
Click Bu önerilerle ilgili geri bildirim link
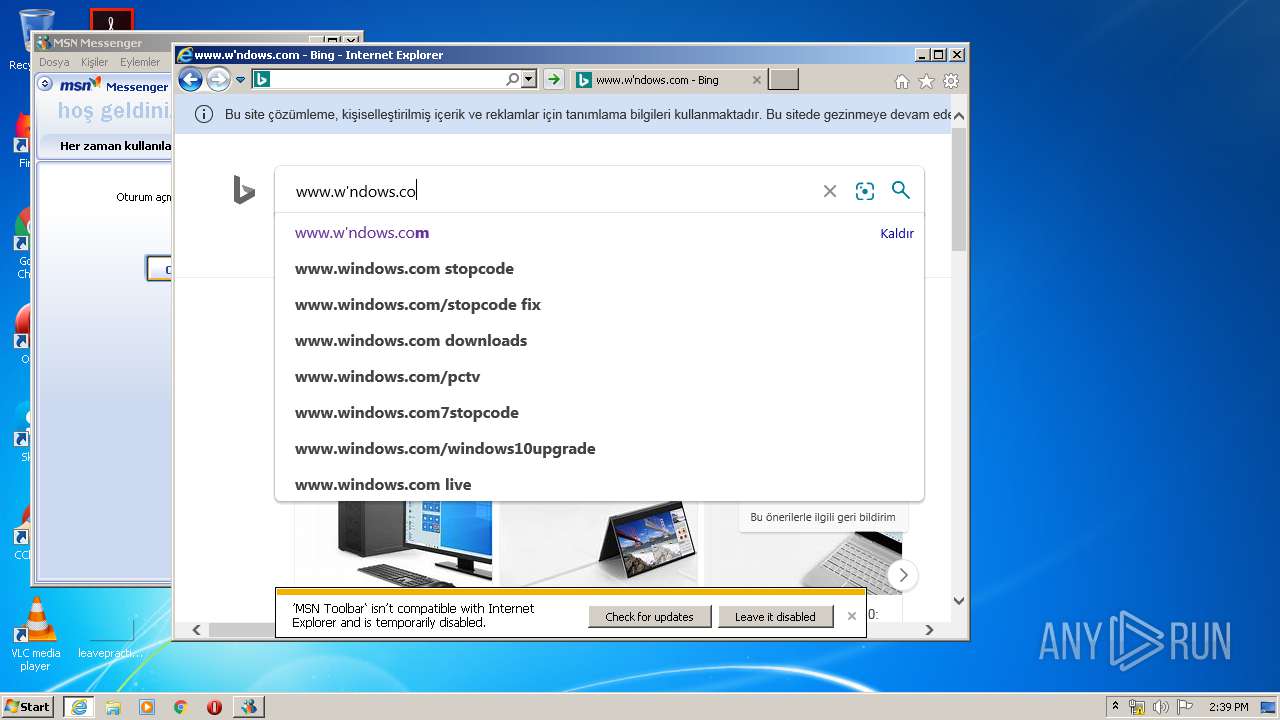coord(823,517)
